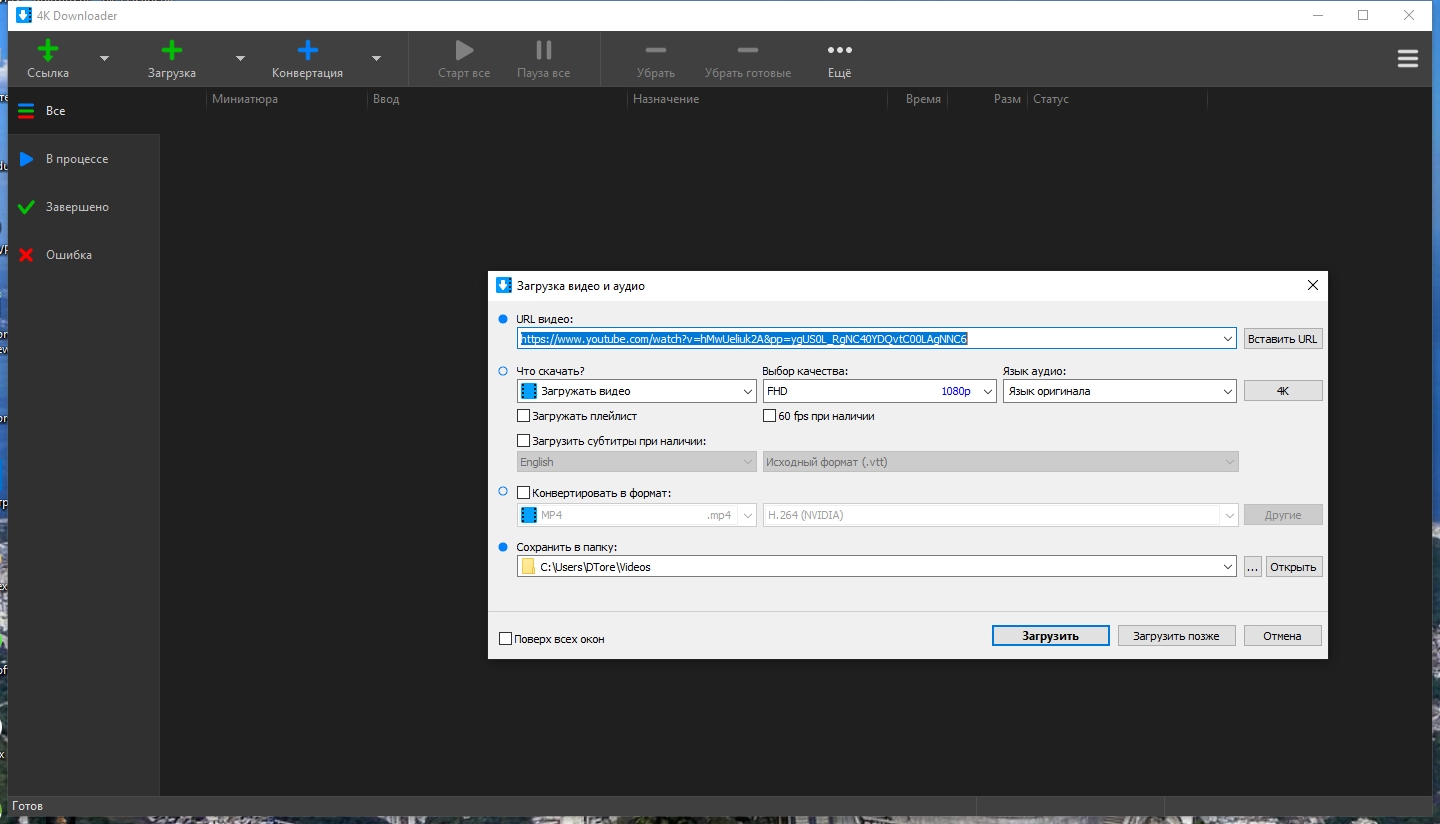This screenshot has height=824, width=1440.
Task: Click the URL видео input field
Action: (868, 339)
